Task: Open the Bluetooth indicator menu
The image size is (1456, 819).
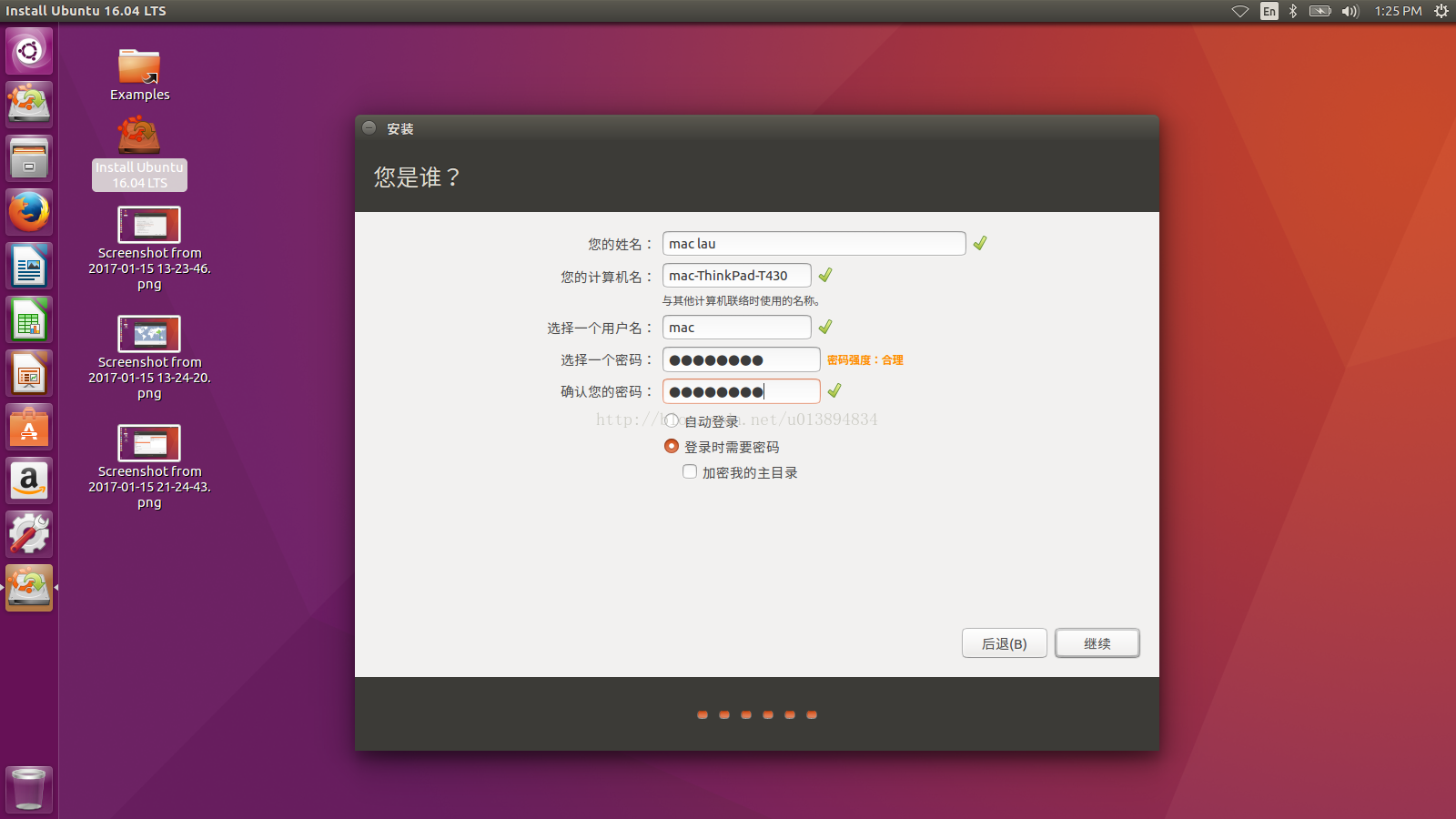Action: (x=1293, y=11)
